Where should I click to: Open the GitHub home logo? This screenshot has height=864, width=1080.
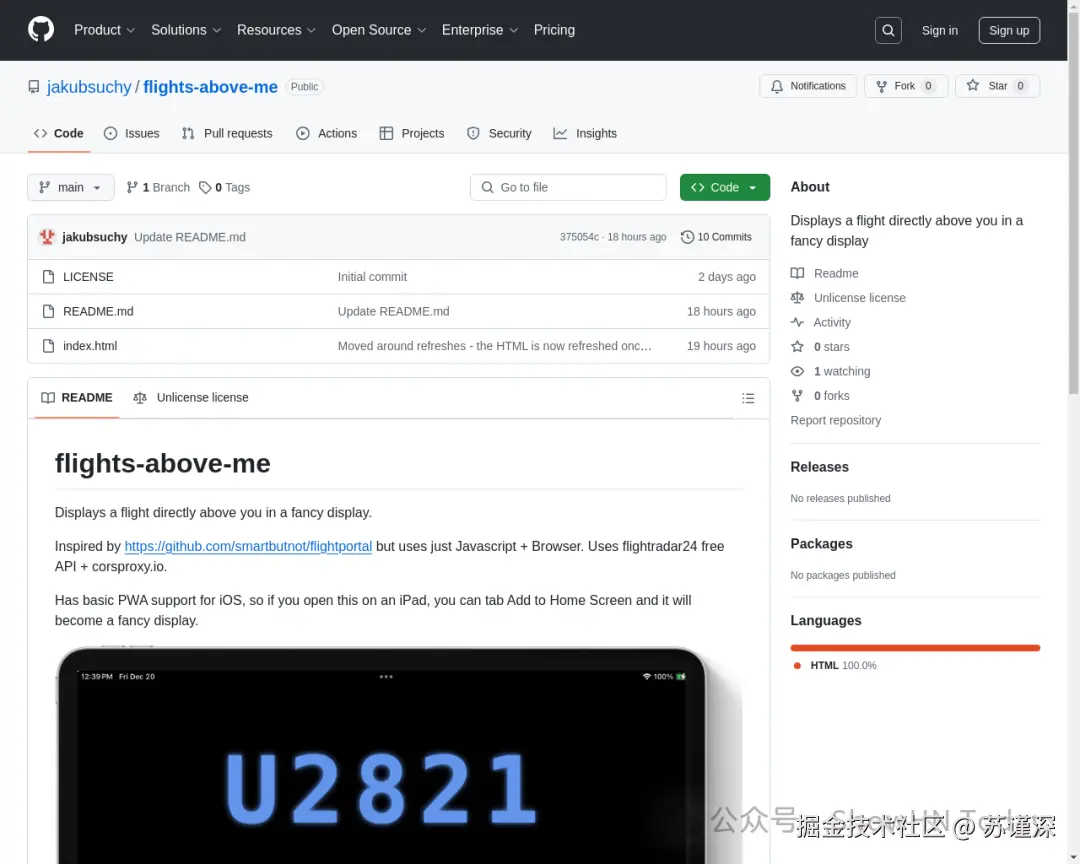pos(41,30)
